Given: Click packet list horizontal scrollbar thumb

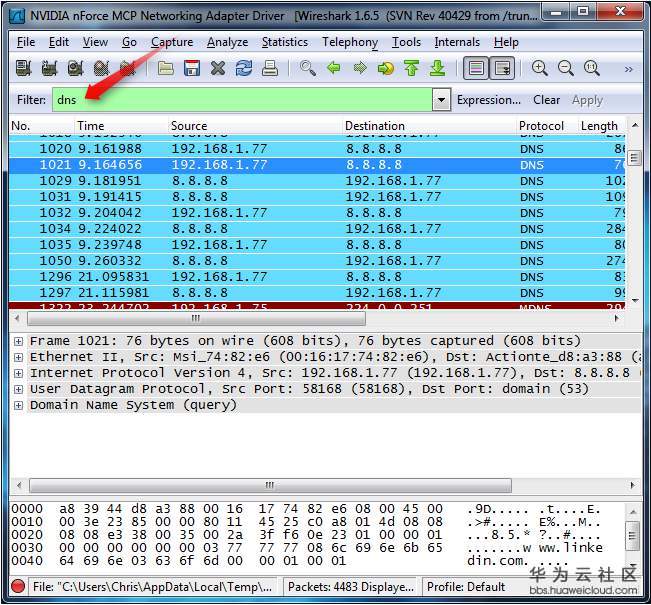Looking at the screenshot, I should click(196, 319).
